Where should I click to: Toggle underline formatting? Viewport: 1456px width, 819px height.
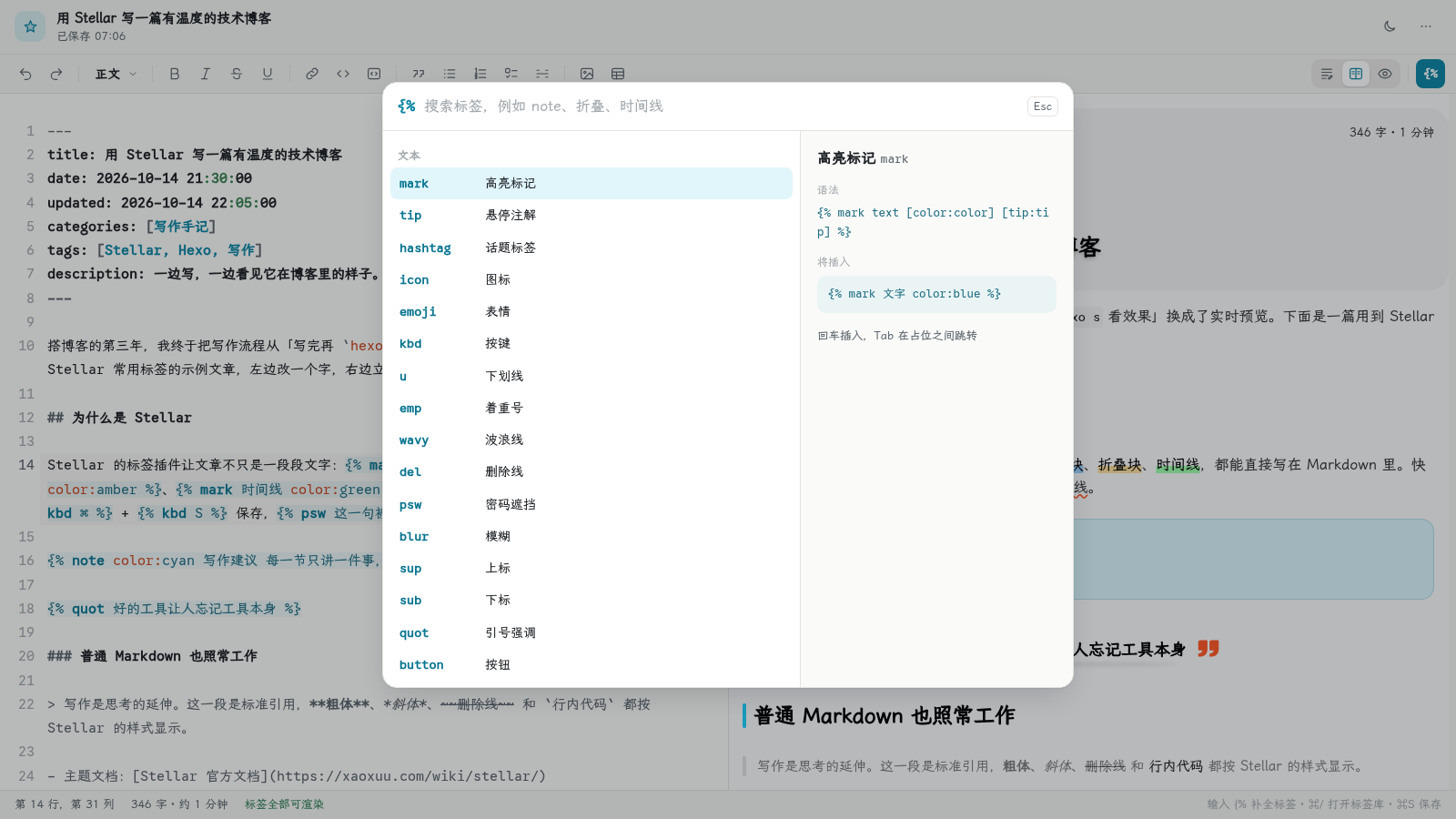coord(268,74)
